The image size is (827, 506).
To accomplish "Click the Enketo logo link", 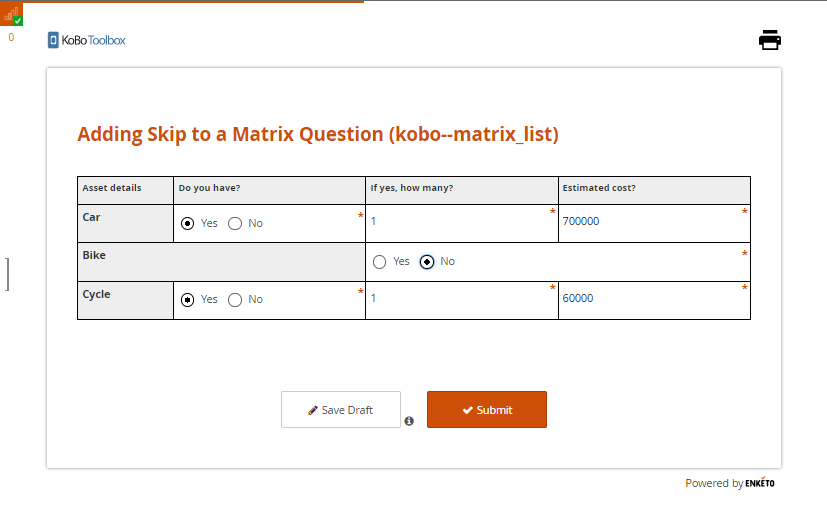I will [x=759, y=483].
